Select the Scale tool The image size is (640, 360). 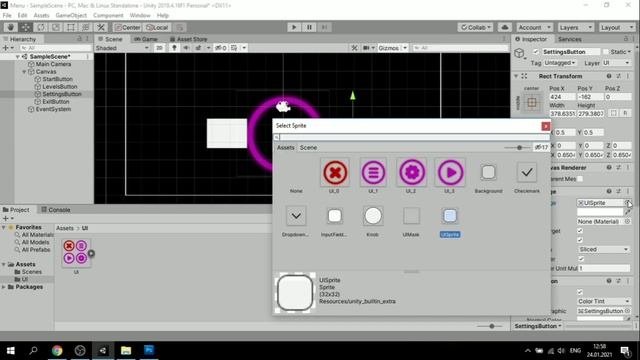(56, 27)
